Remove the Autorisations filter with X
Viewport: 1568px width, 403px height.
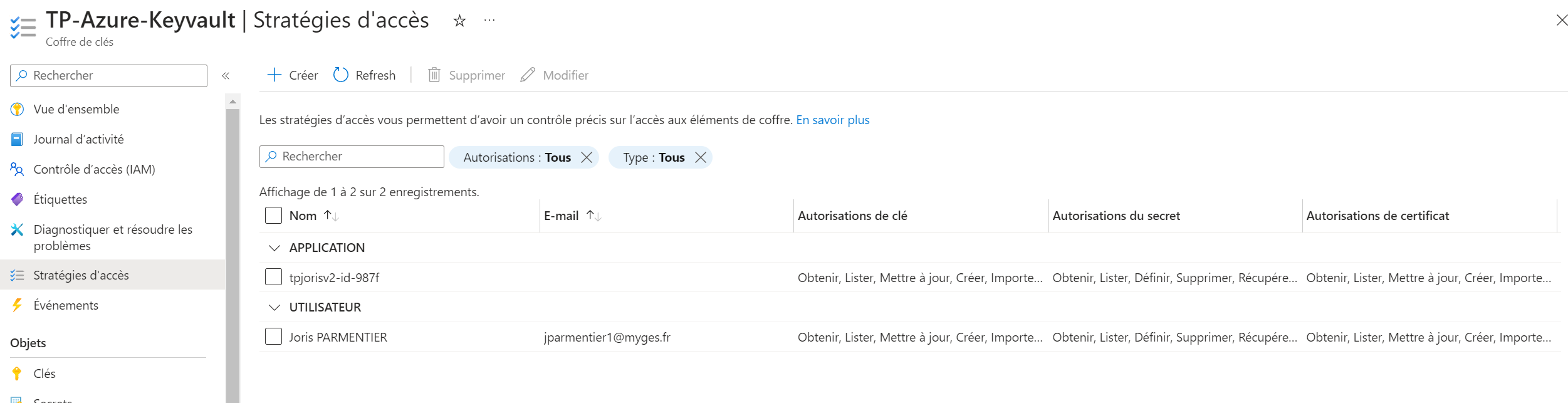click(587, 157)
